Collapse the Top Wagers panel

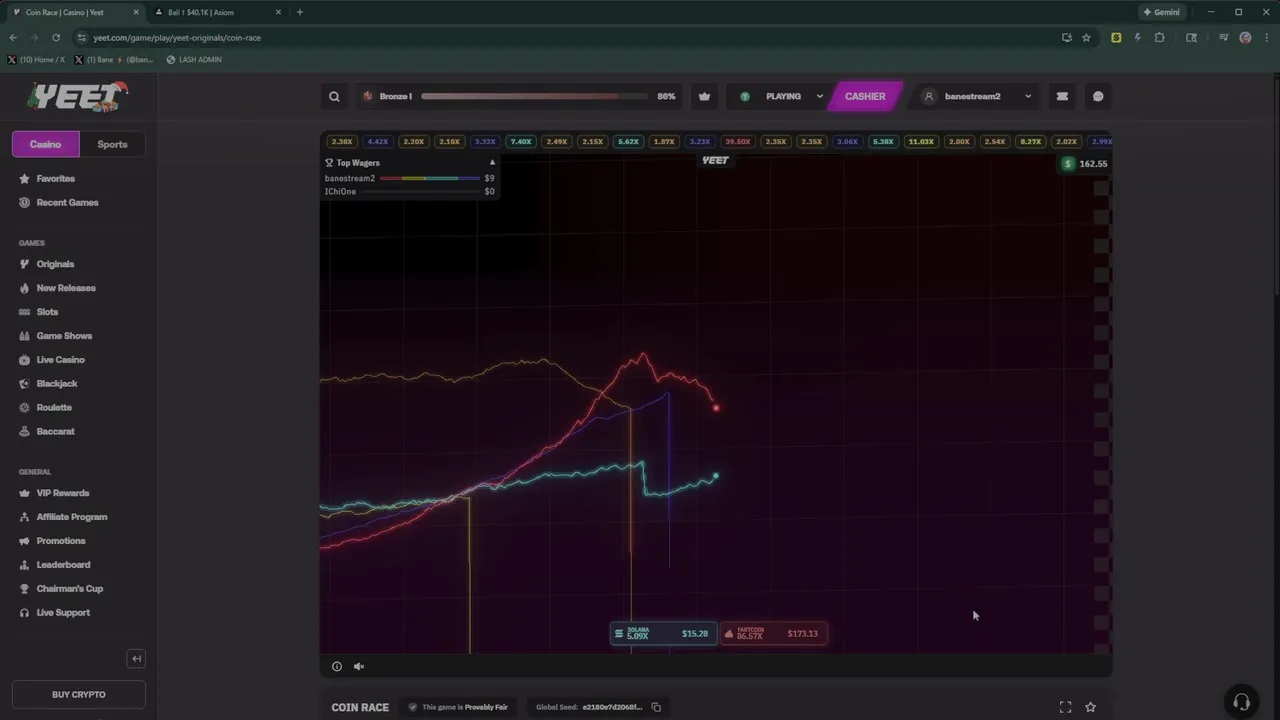coord(492,163)
